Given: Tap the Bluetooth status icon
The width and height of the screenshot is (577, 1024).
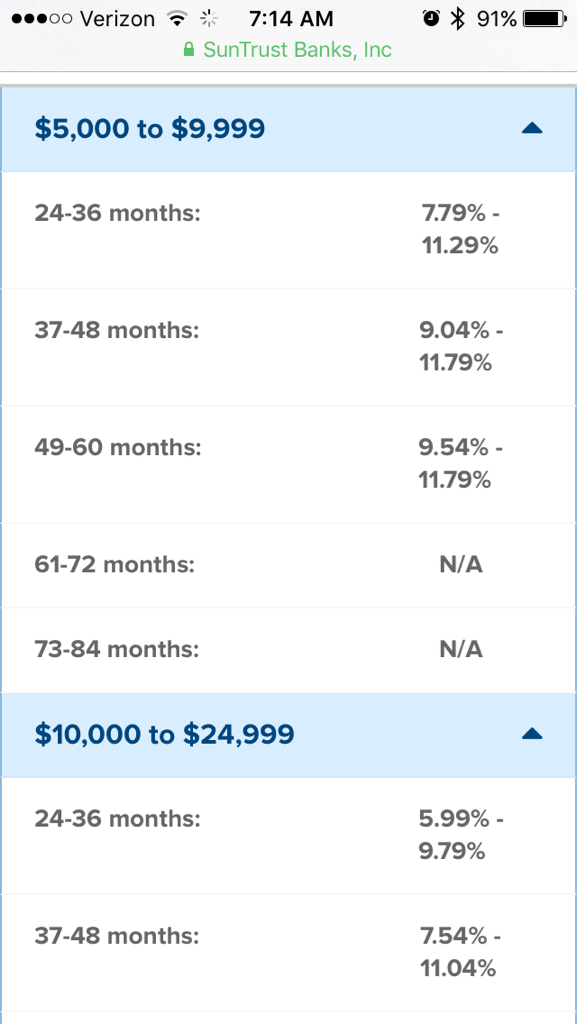Looking at the screenshot, I should (458, 20).
